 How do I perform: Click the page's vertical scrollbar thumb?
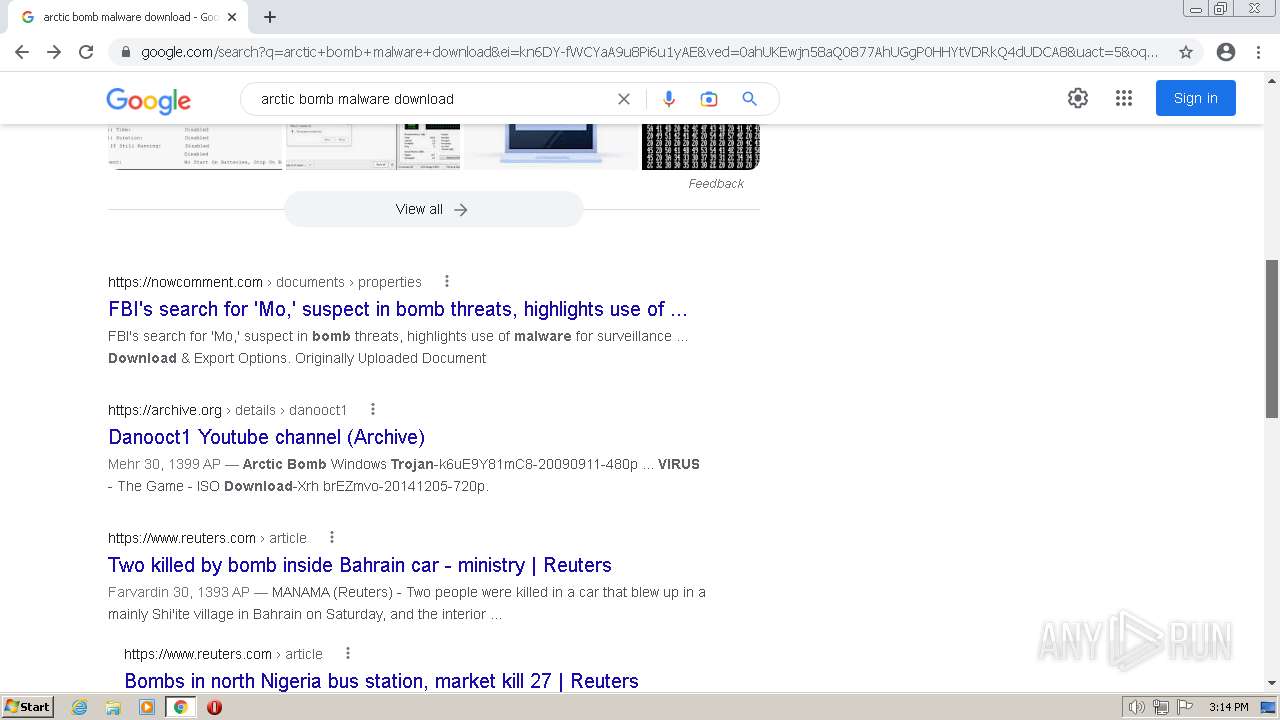pyautogui.click(x=1272, y=338)
